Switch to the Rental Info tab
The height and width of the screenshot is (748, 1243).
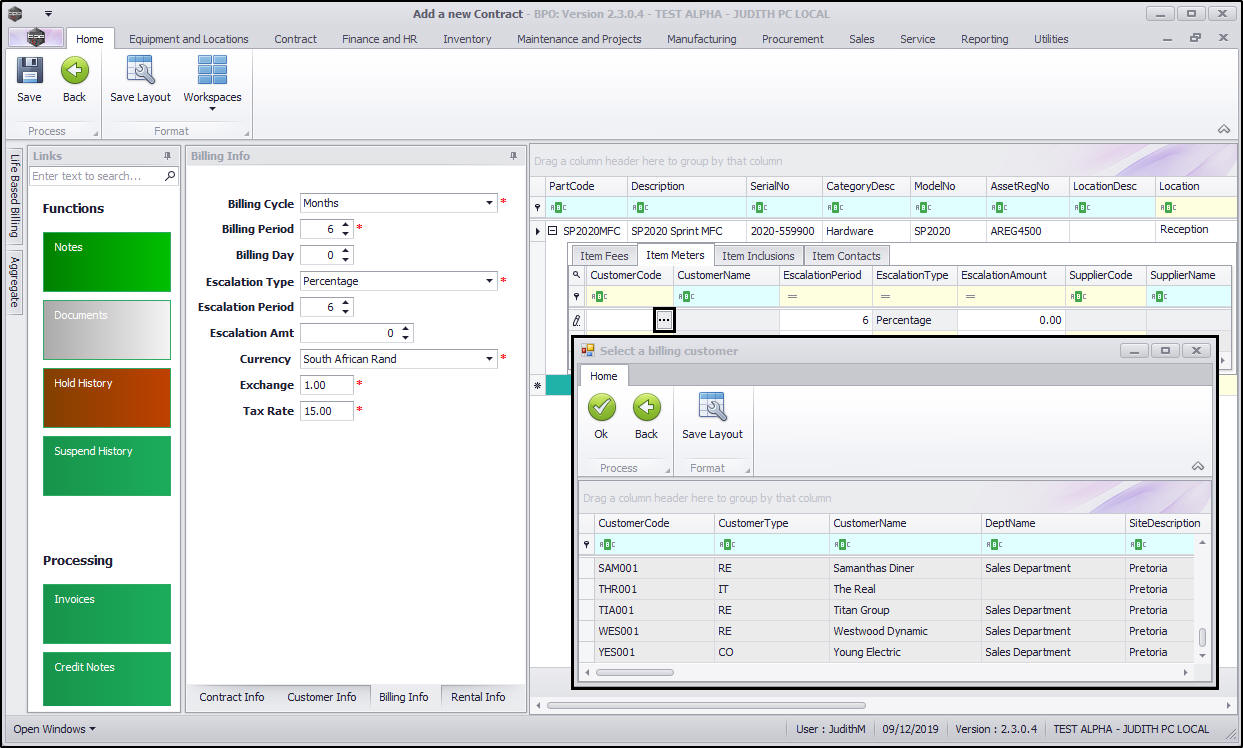(478, 697)
